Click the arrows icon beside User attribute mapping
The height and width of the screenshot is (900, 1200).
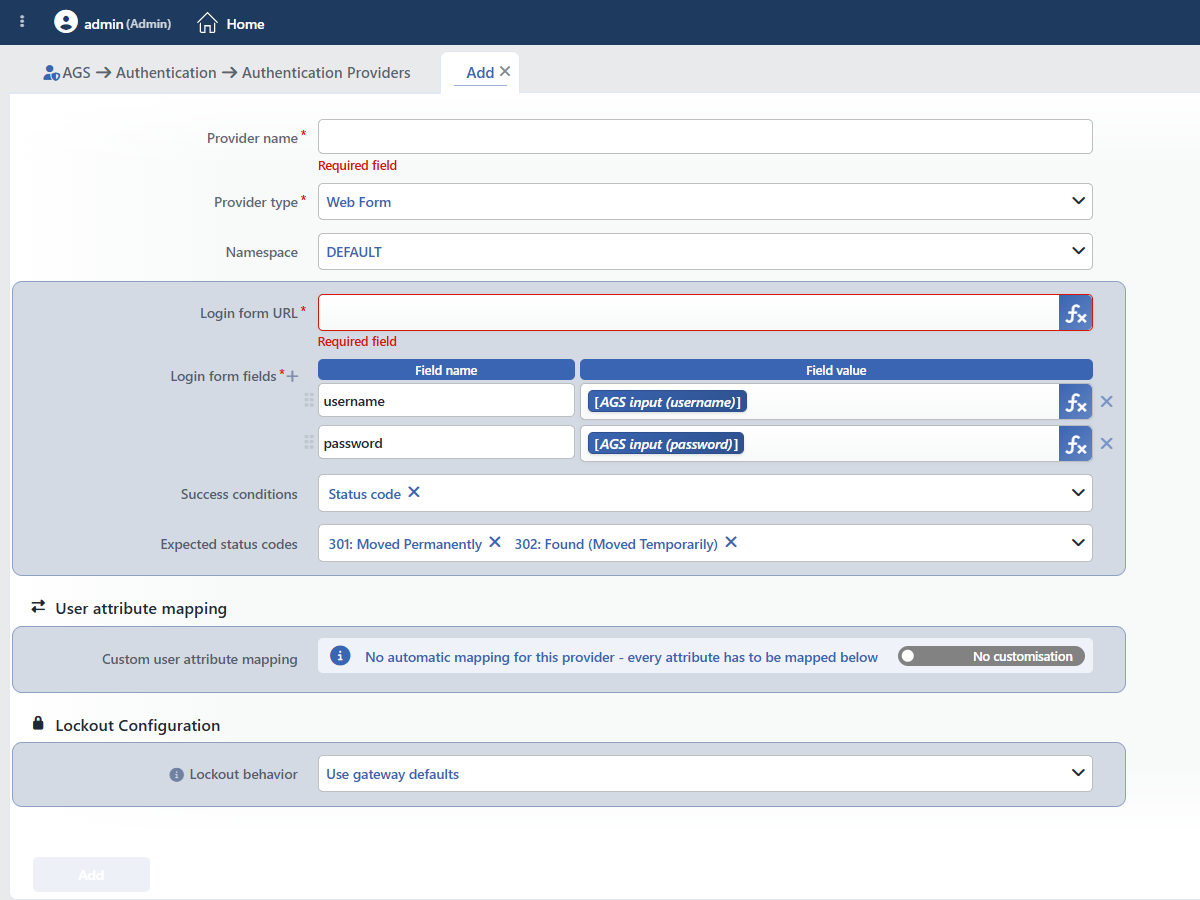38,607
